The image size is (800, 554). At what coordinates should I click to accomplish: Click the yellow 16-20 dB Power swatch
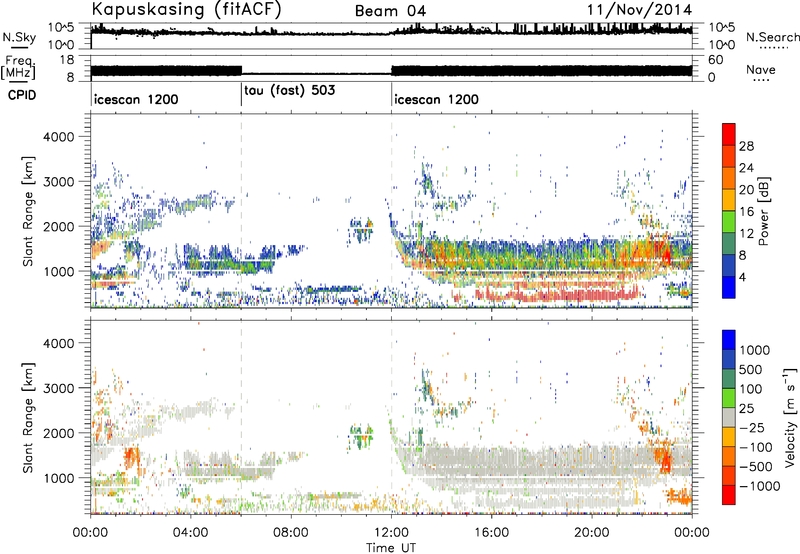pyautogui.click(x=729, y=199)
